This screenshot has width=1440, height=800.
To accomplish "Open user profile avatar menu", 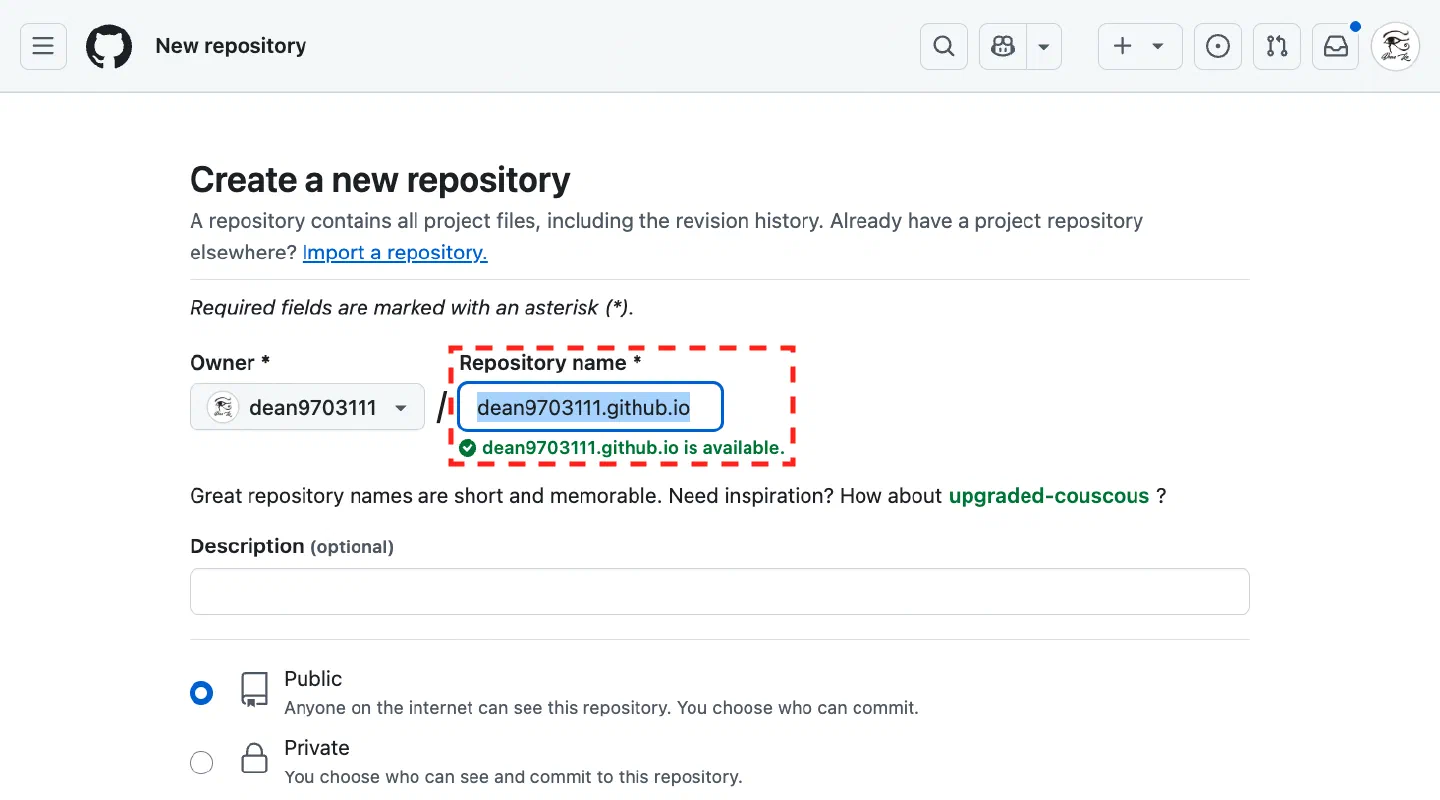I will 1395,46.
